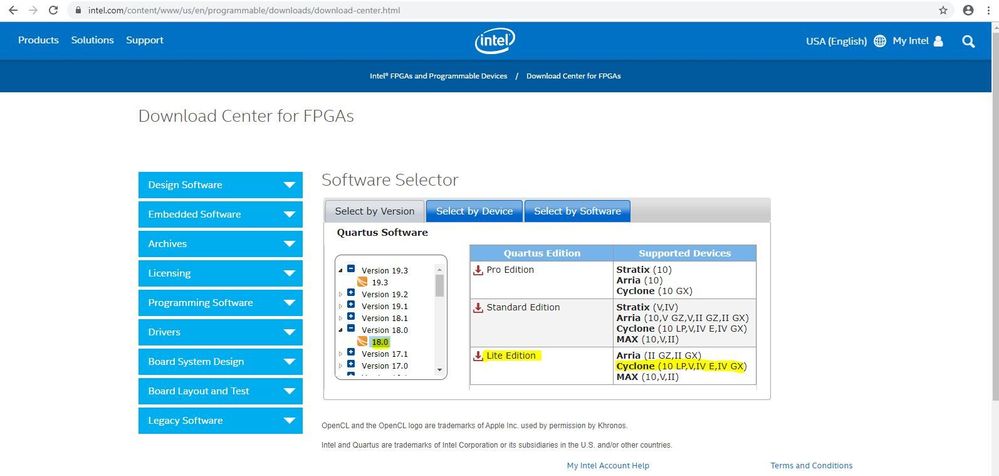This screenshot has height=476, width=999.
Task: Click the plus box icon of Version 17.1
Action: pyautogui.click(x=350, y=352)
